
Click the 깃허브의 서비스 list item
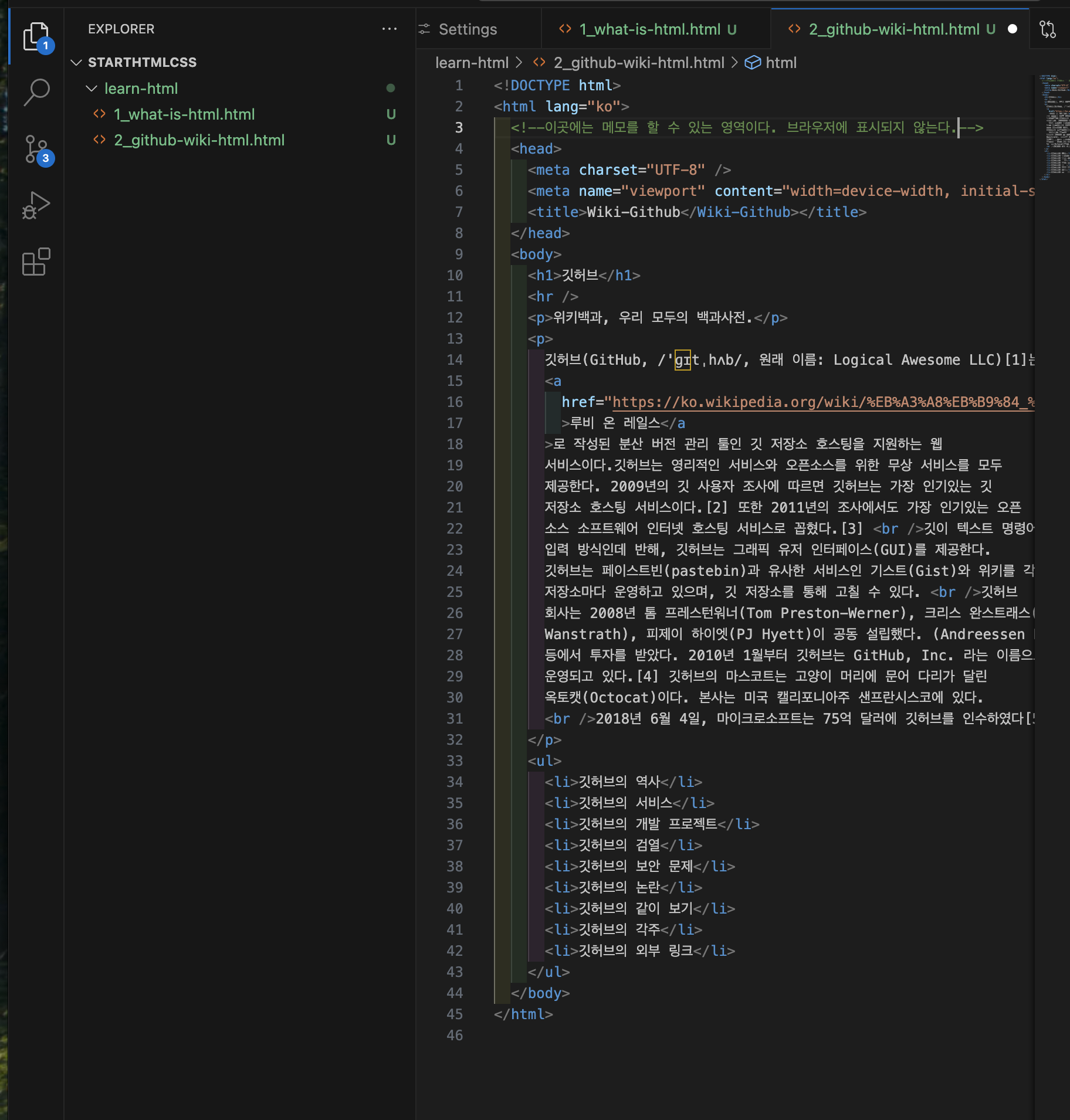coord(629,803)
